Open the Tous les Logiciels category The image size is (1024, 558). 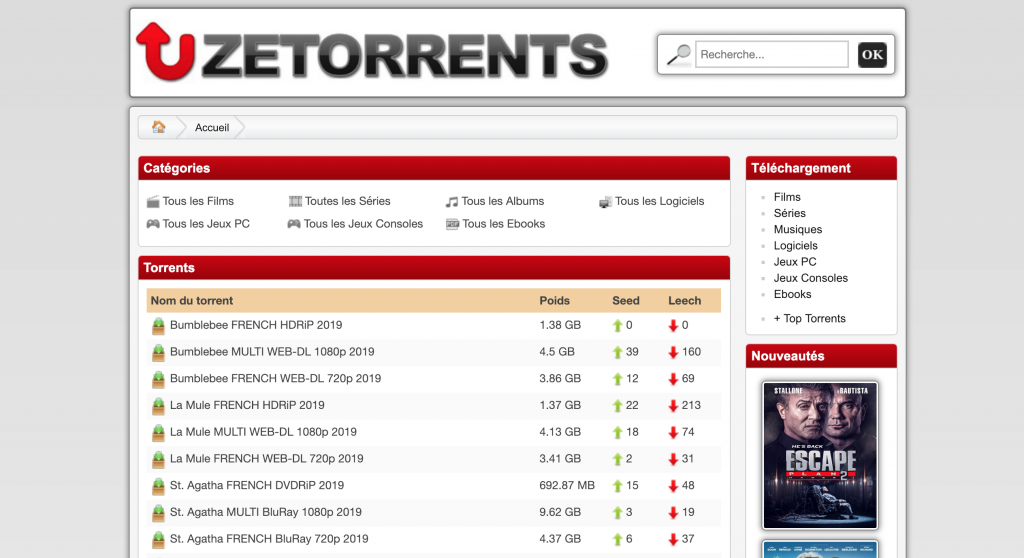(660, 201)
